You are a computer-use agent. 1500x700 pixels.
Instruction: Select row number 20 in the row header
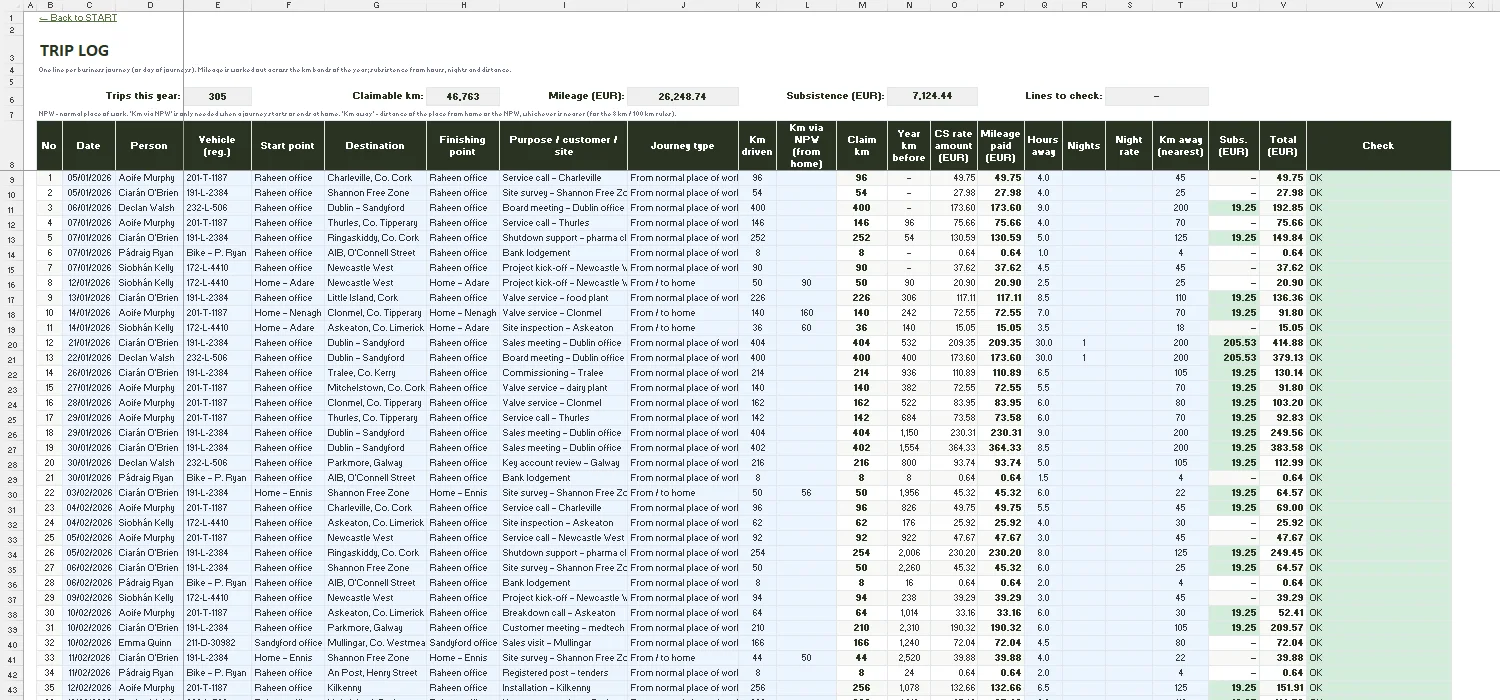tap(11, 343)
